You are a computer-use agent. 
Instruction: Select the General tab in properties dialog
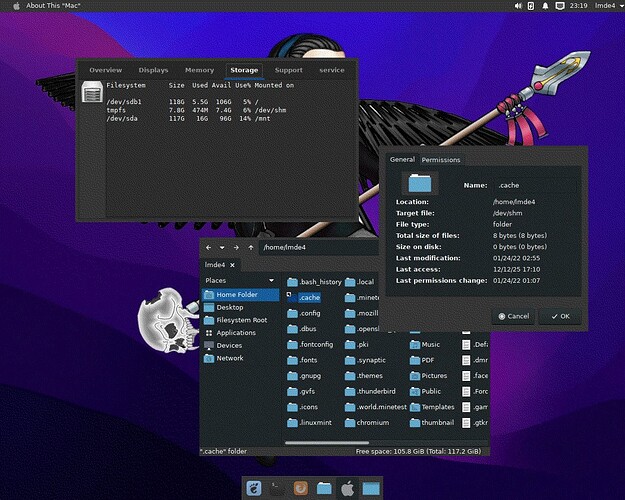click(x=402, y=159)
